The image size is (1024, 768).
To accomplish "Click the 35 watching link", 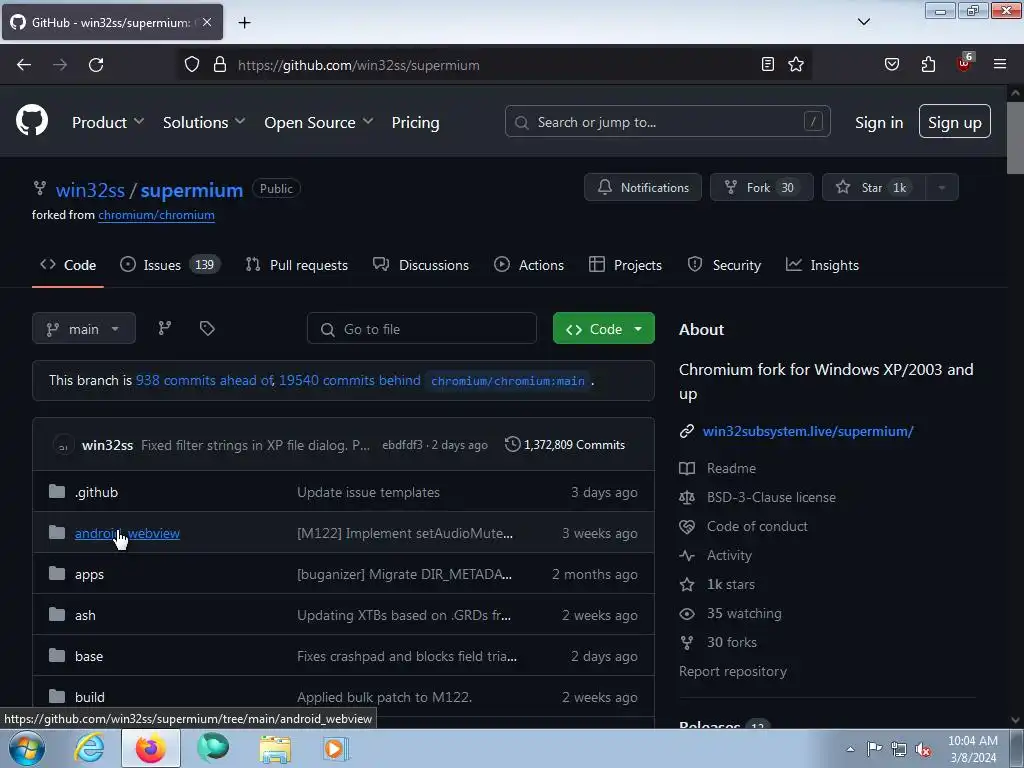I will pos(744,613).
